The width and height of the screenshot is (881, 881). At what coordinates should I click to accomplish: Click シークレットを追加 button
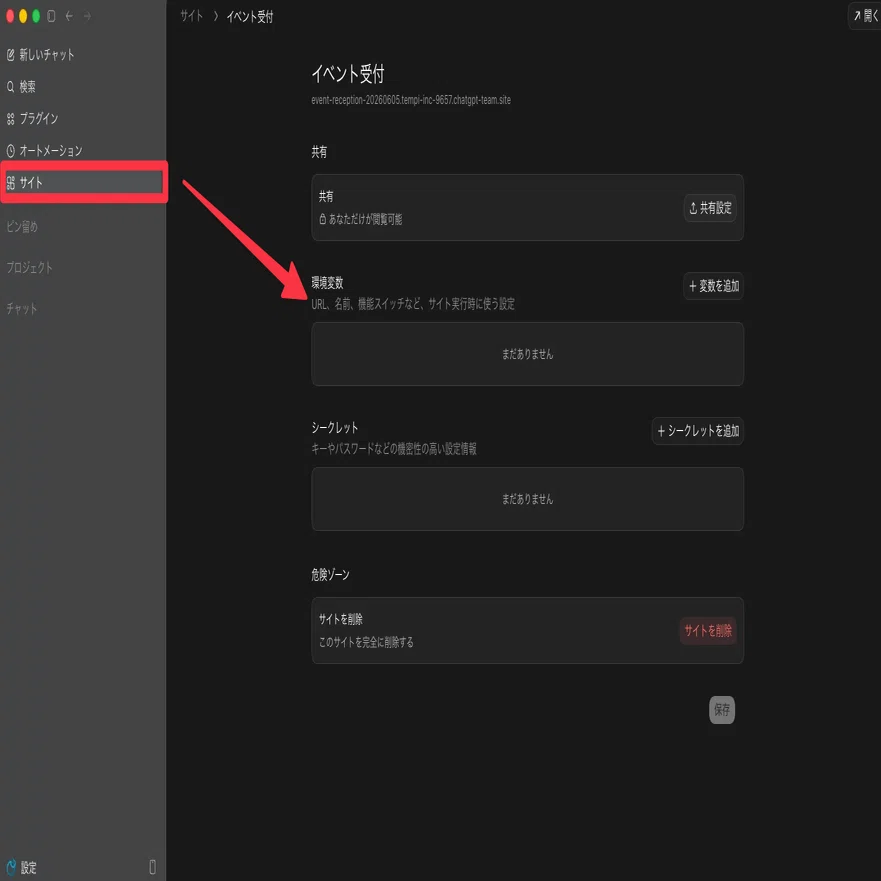(698, 431)
